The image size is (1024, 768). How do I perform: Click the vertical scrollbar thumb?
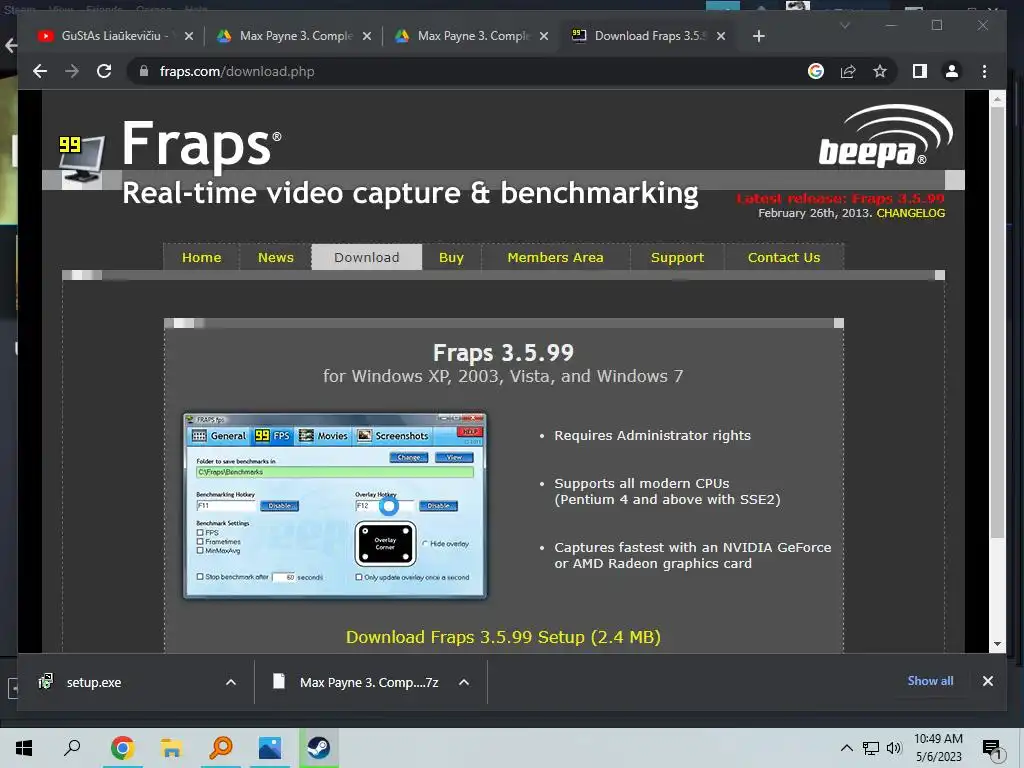997,323
